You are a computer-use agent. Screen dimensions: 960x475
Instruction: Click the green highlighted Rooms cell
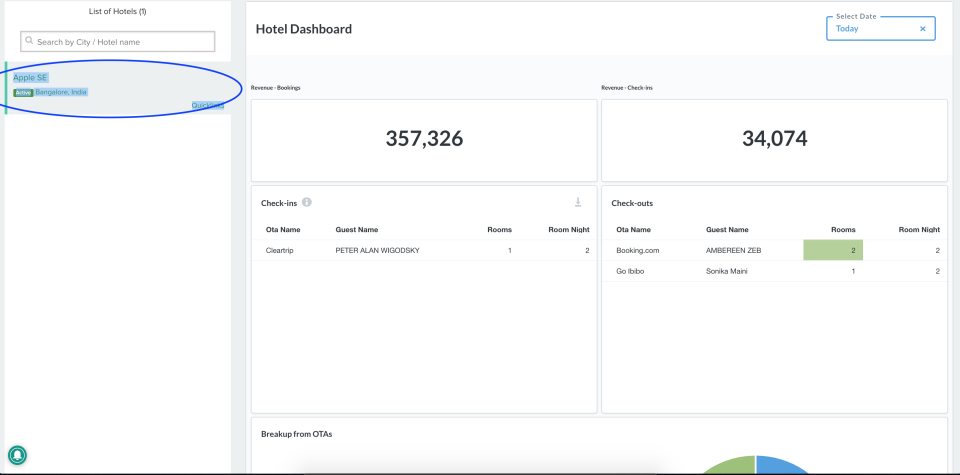(832, 250)
